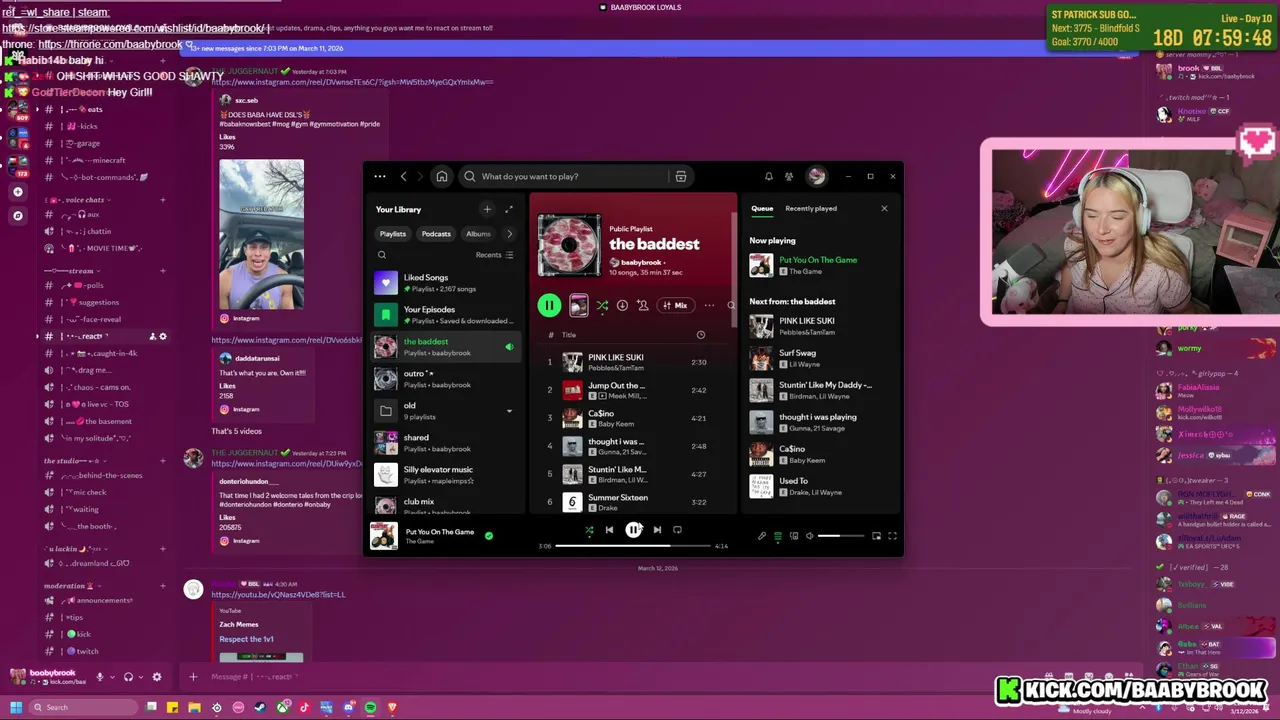The height and width of the screenshot is (720, 1280).
Task: Deafen with Discord headphones icon
Action: 128,677
